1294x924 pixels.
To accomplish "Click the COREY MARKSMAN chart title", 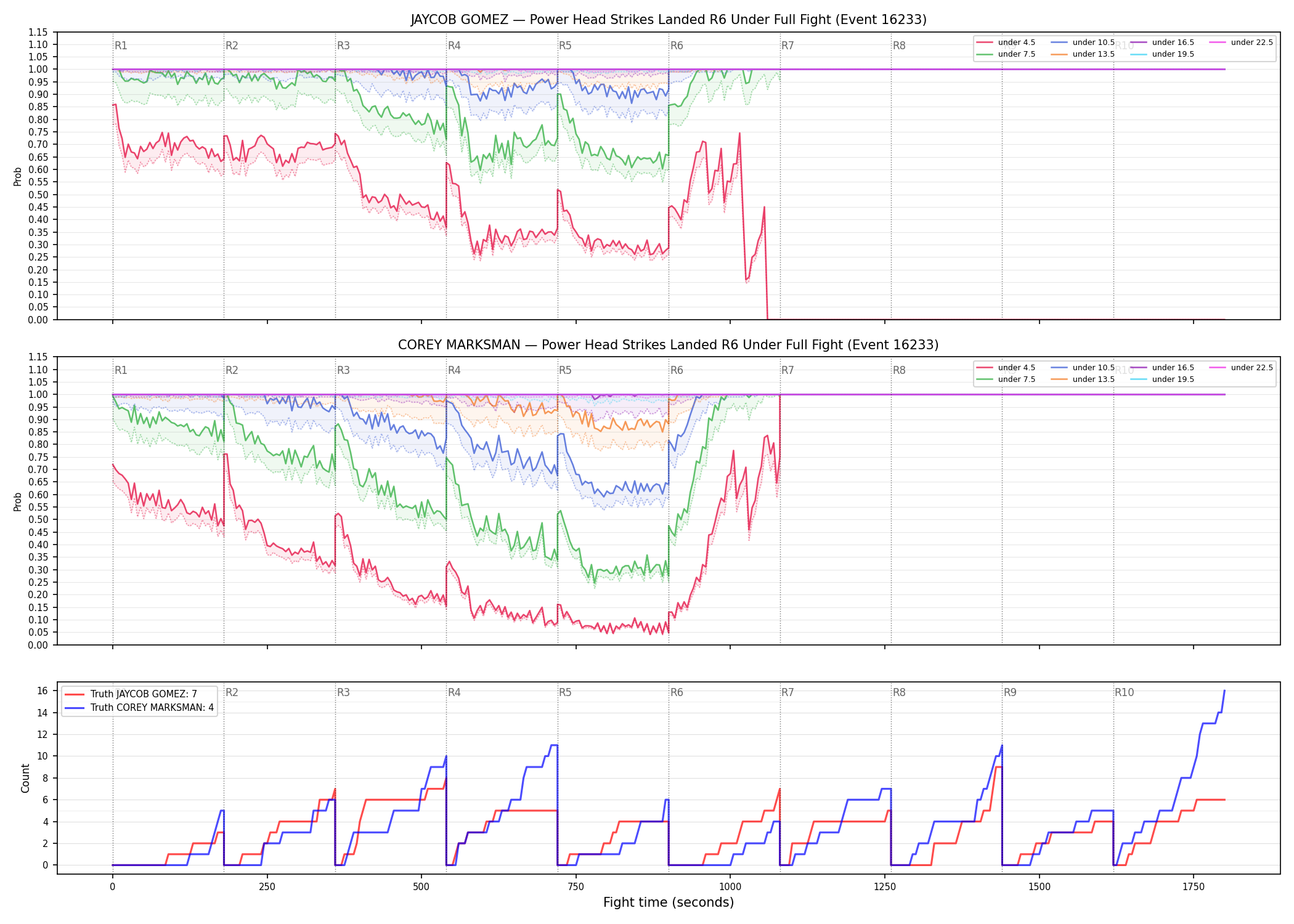I will 669,345.
